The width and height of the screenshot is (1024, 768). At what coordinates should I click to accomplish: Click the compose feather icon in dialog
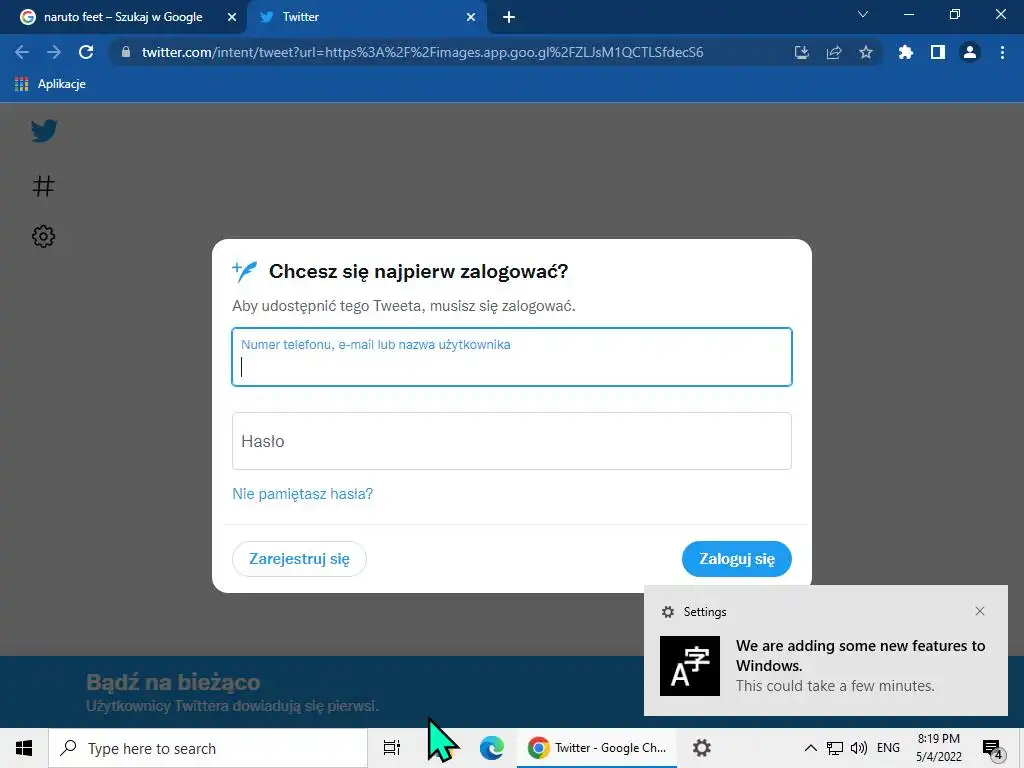click(245, 271)
